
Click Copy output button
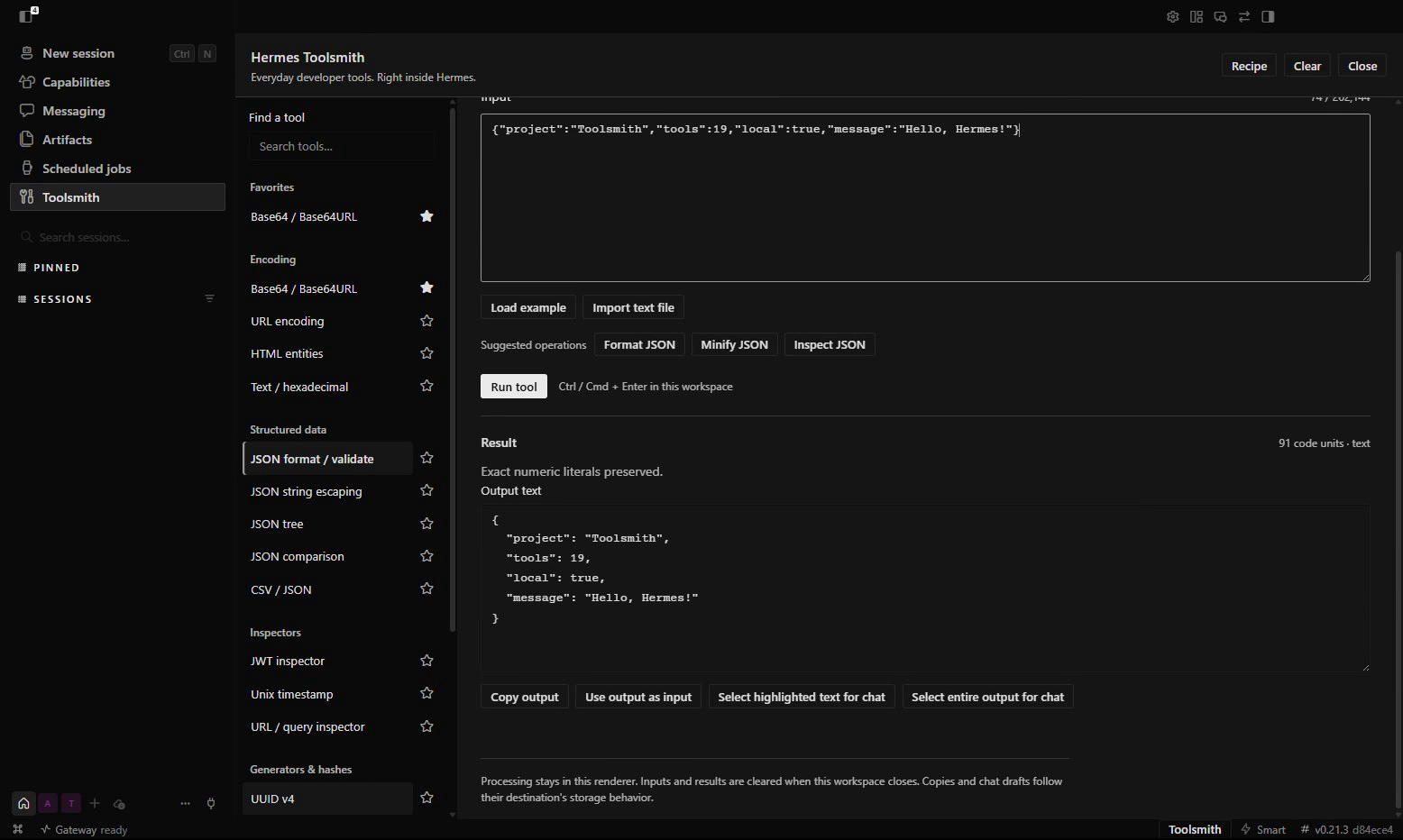coord(525,697)
